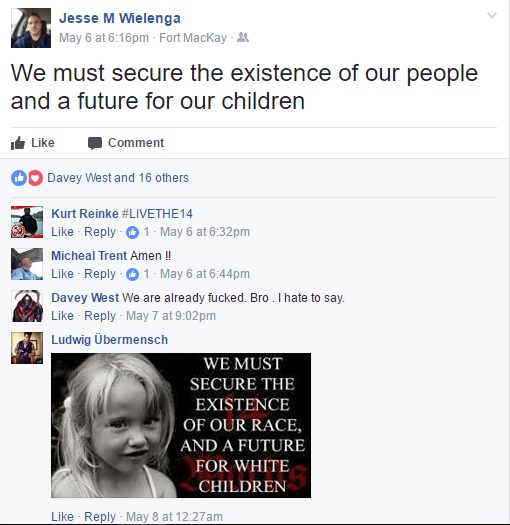The width and height of the screenshot is (510, 525).
Task: Open the post options chevron menu
Action: click(x=492, y=15)
